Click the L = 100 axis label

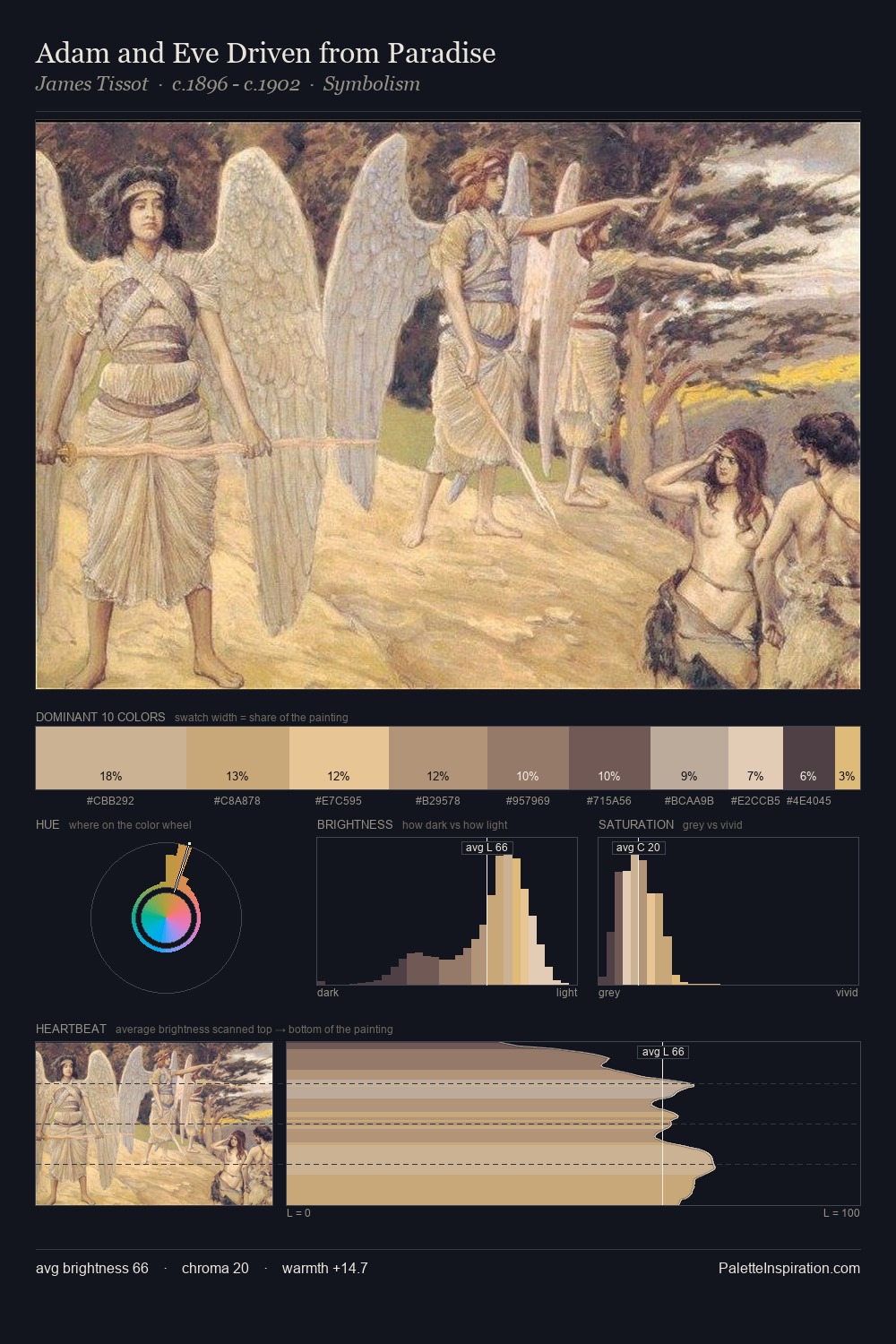point(841,1213)
